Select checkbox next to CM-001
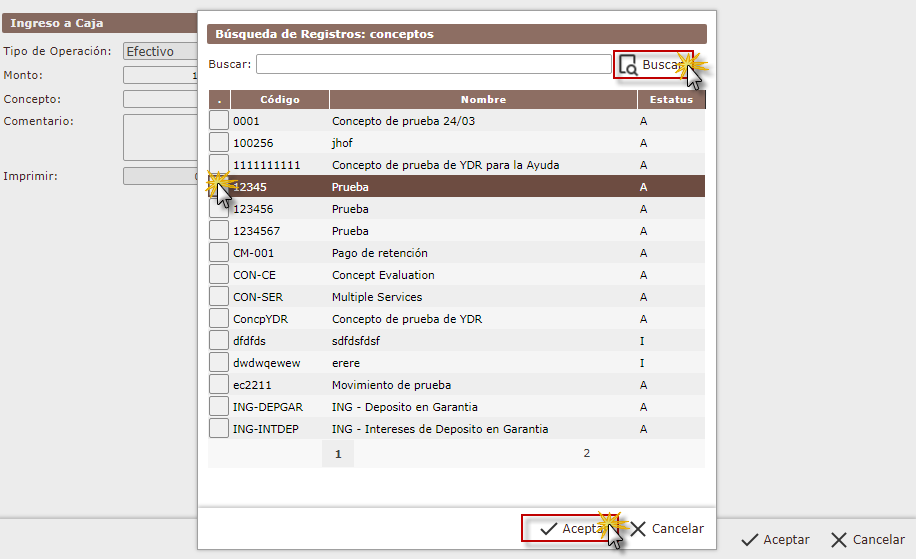 (x=219, y=253)
